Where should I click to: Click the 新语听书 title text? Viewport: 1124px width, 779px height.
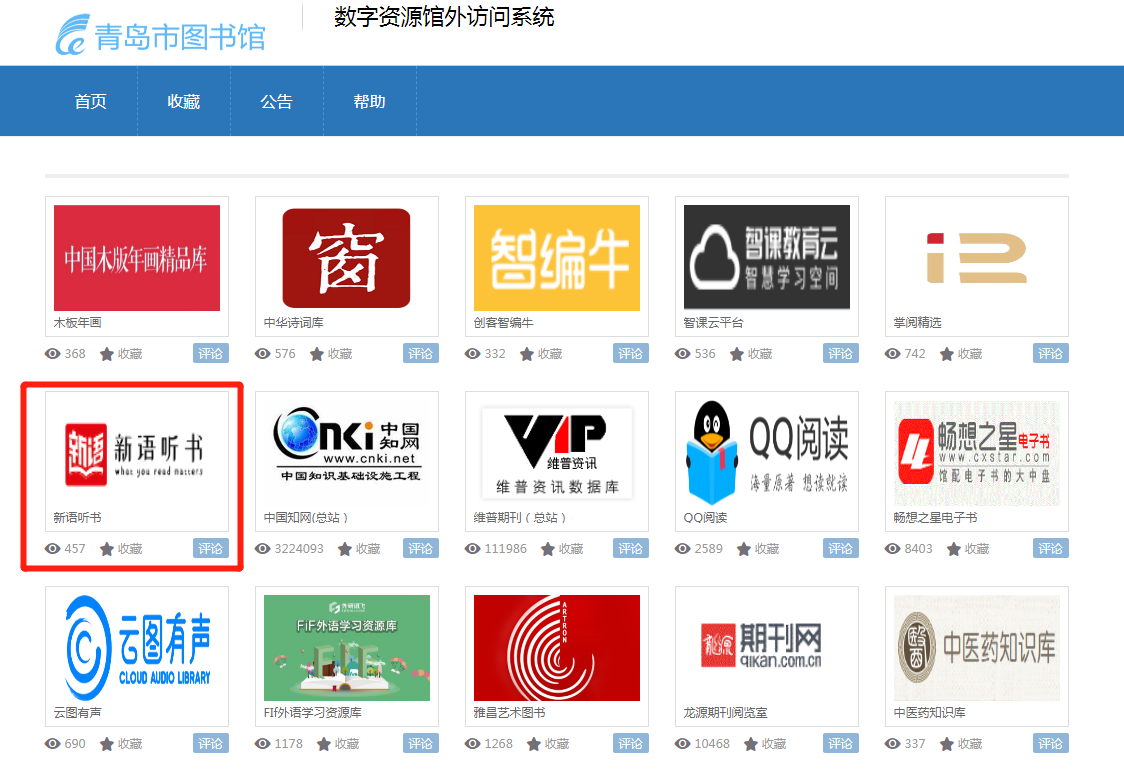pos(77,517)
